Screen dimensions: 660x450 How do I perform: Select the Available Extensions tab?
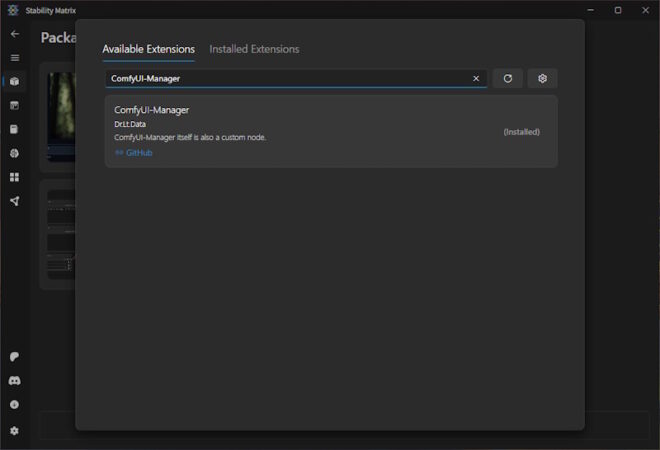coord(149,49)
